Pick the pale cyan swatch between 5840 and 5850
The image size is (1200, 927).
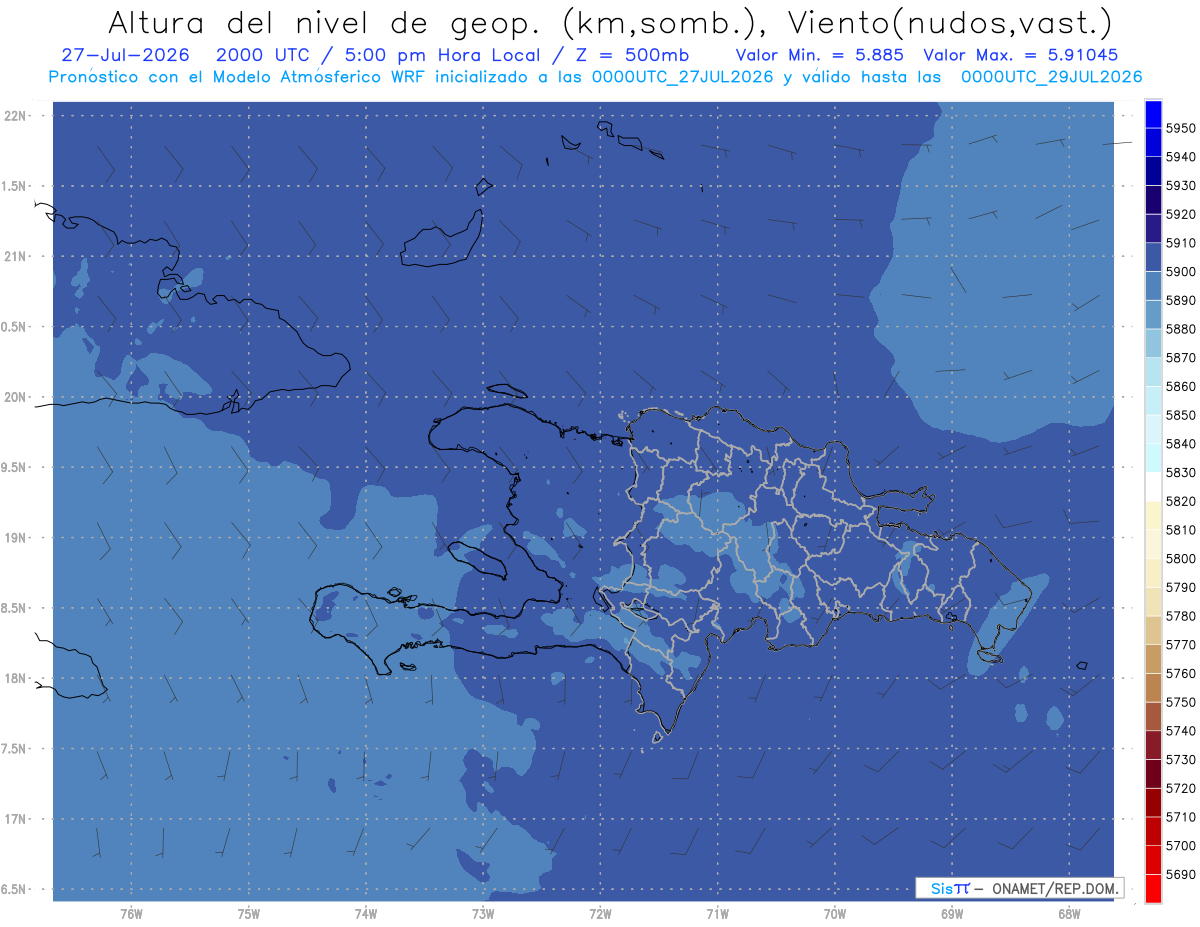[x=1153, y=429]
